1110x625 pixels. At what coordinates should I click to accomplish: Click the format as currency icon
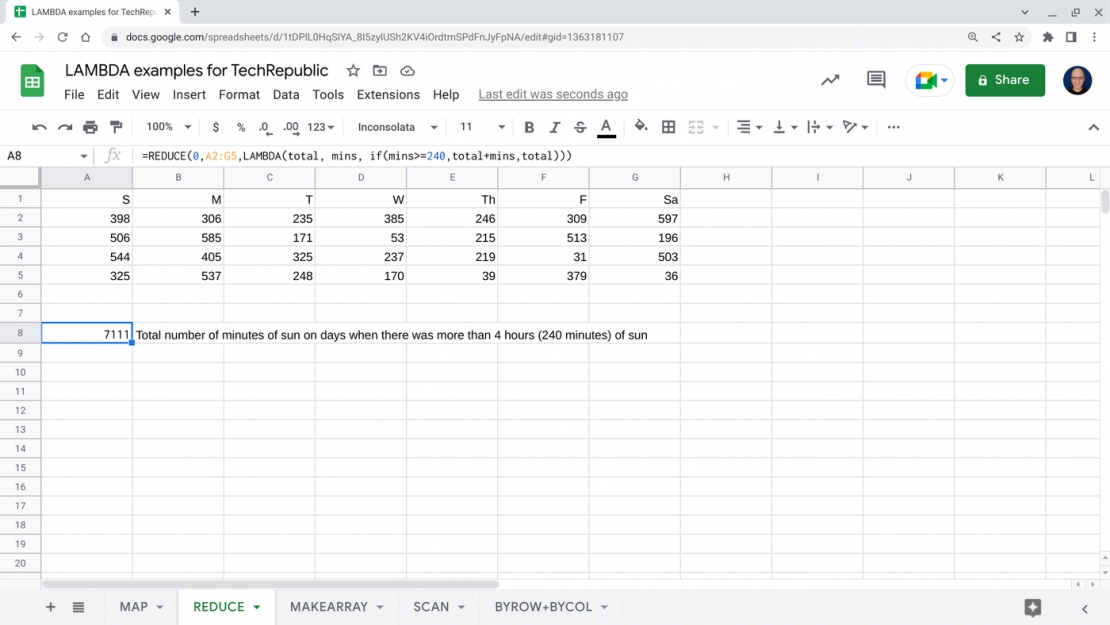point(215,127)
